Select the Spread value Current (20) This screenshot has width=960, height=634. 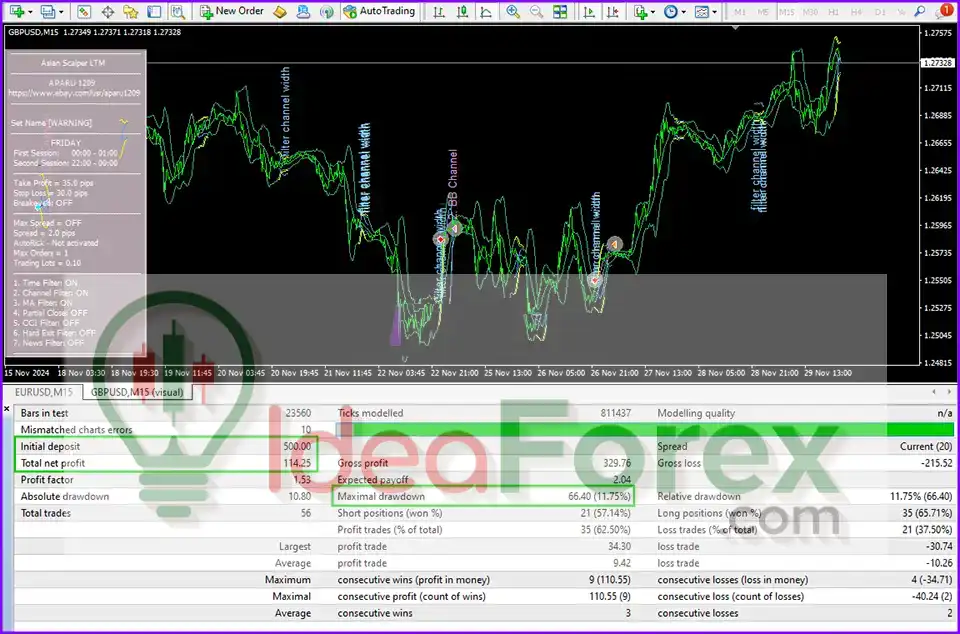coord(926,447)
